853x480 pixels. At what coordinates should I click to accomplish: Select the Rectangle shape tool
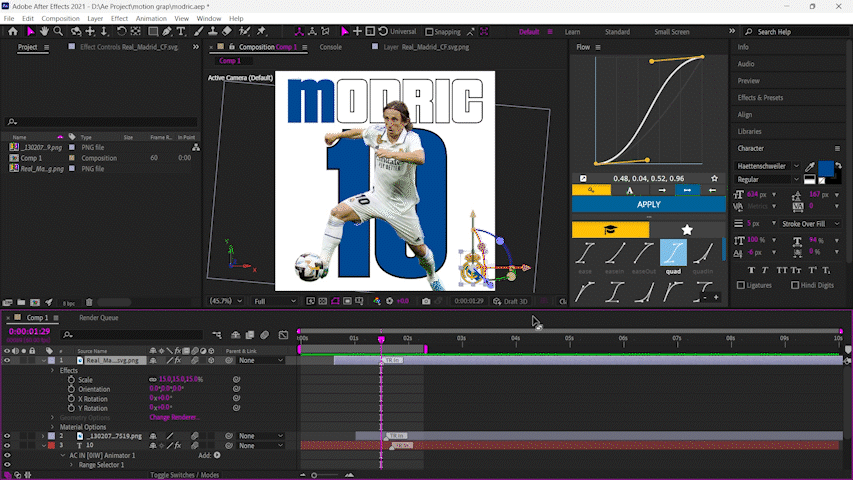153,32
